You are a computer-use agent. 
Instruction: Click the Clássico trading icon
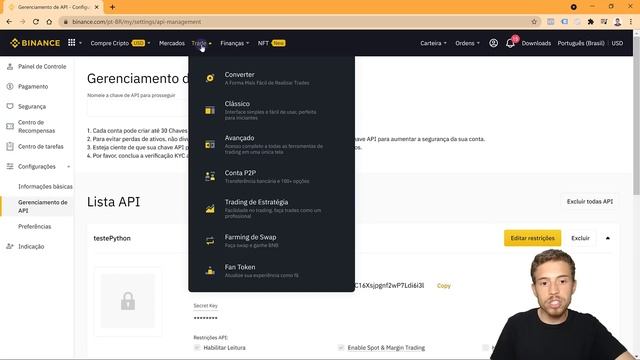(210, 110)
